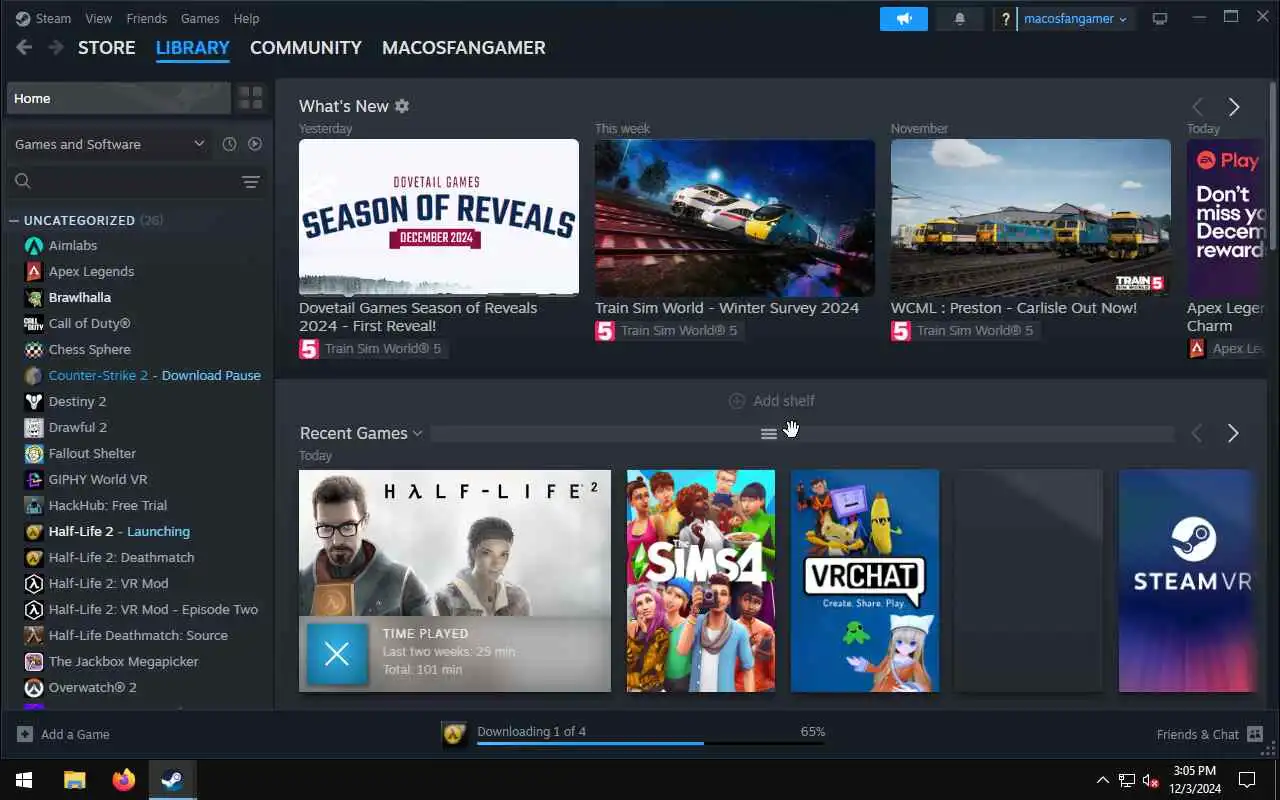Toggle the ready-to-play filter icon
This screenshot has width=1280, height=800.
[255, 144]
